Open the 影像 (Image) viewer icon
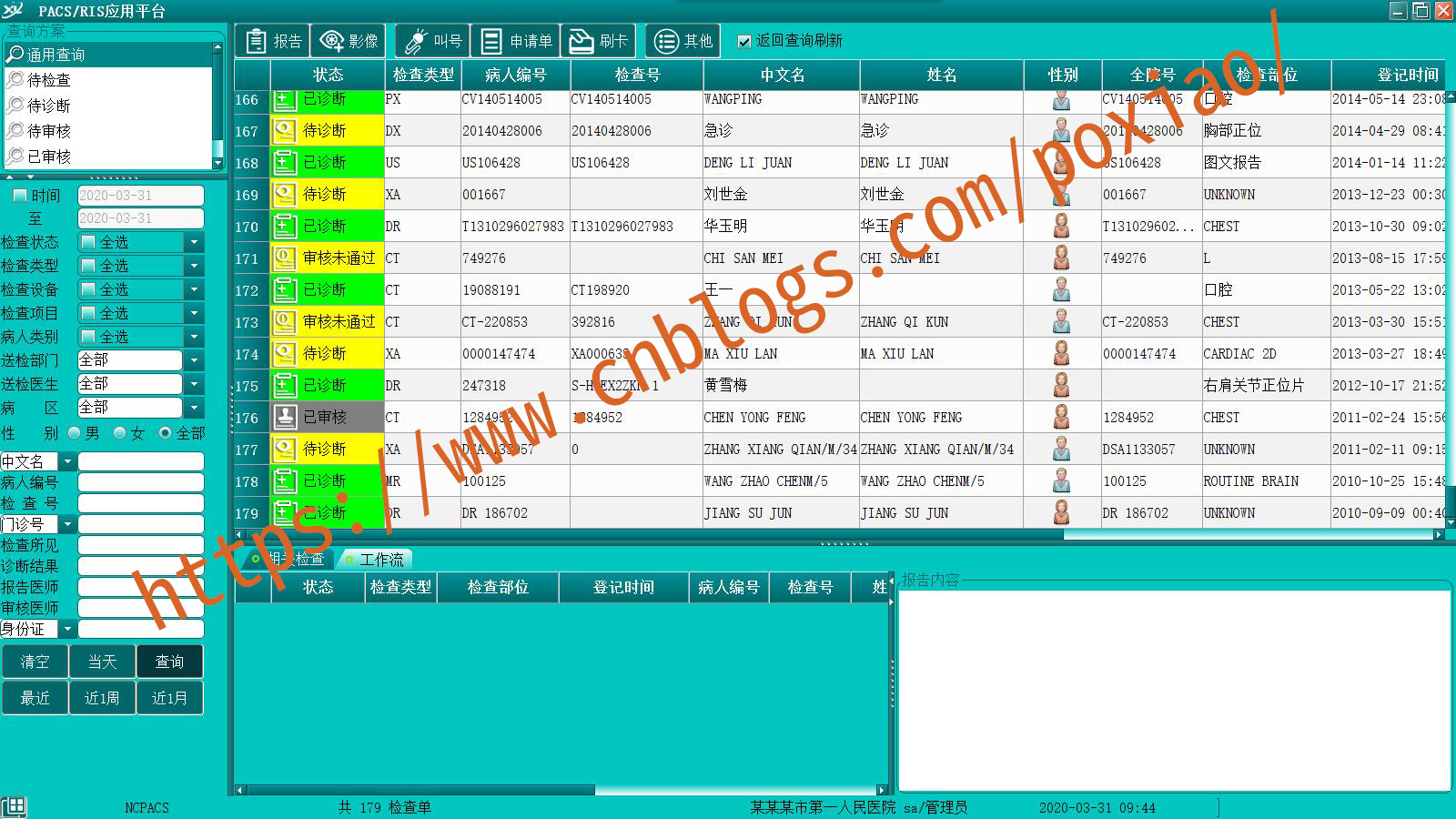 [x=349, y=40]
